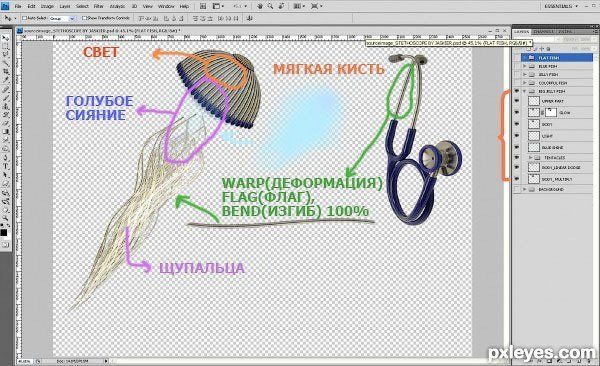Select the BODY_MULTIPLY layer
Viewport: 600px width, 366px height.
tap(557, 179)
